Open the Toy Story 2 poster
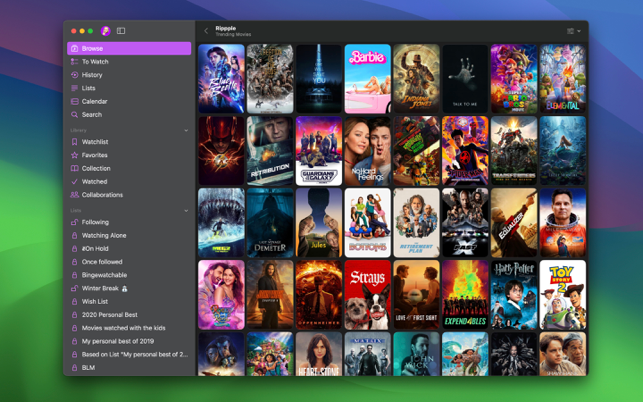Screen dimensions: 643x402 coord(563,295)
